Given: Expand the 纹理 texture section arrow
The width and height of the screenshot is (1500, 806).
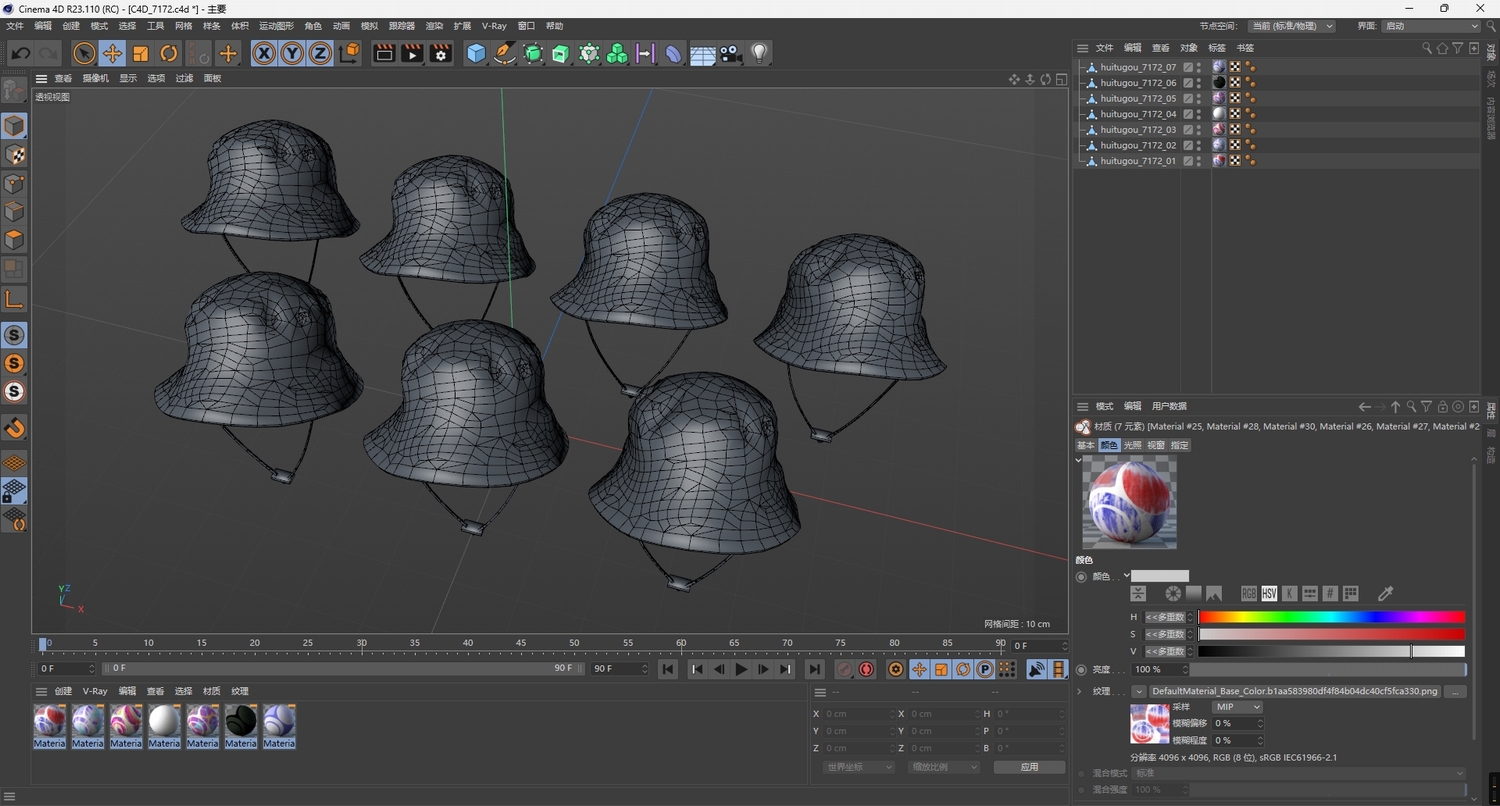Looking at the screenshot, I should [1080, 691].
